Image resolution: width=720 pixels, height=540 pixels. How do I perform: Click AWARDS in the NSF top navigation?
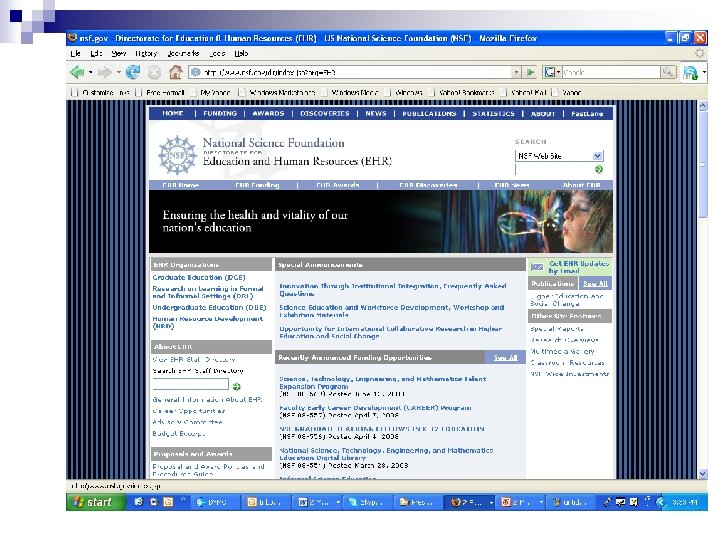coord(268,113)
